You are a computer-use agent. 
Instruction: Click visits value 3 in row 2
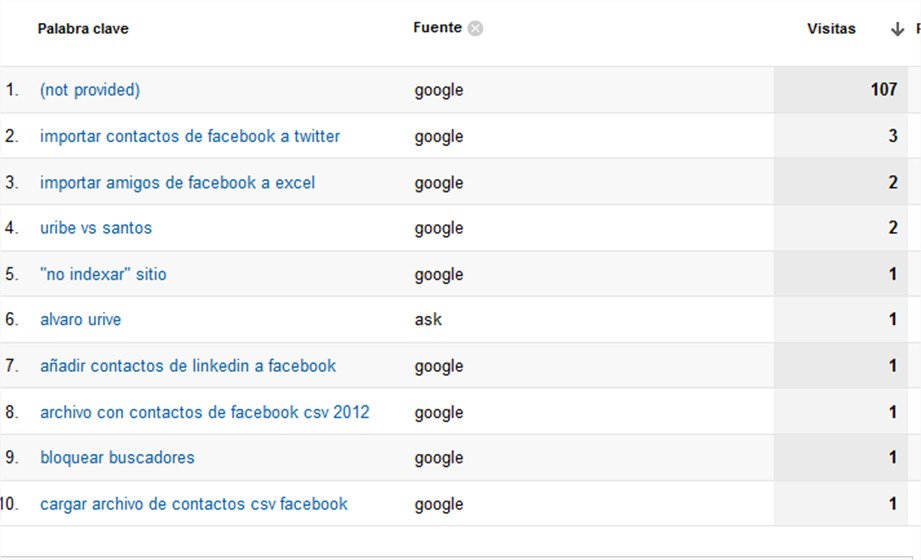tap(893, 136)
